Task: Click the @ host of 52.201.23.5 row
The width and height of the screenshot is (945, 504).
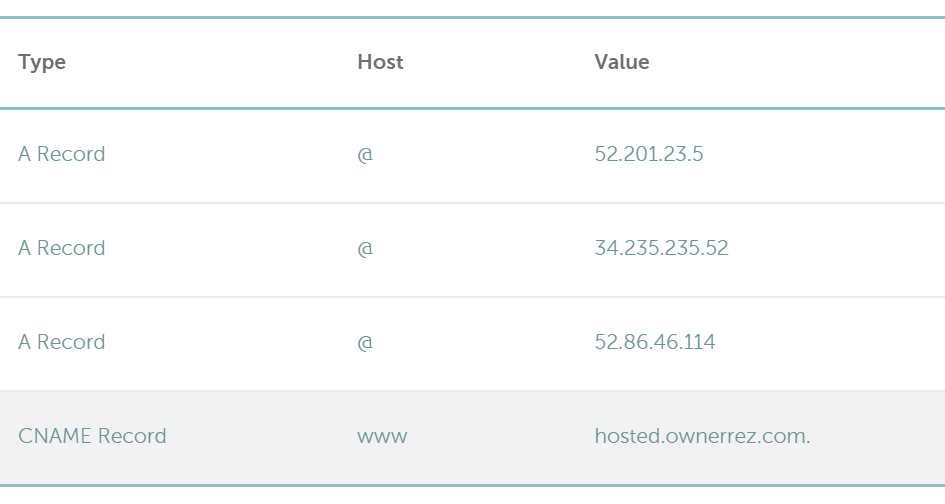Action: pyautogui.click(x=365, y=155)
